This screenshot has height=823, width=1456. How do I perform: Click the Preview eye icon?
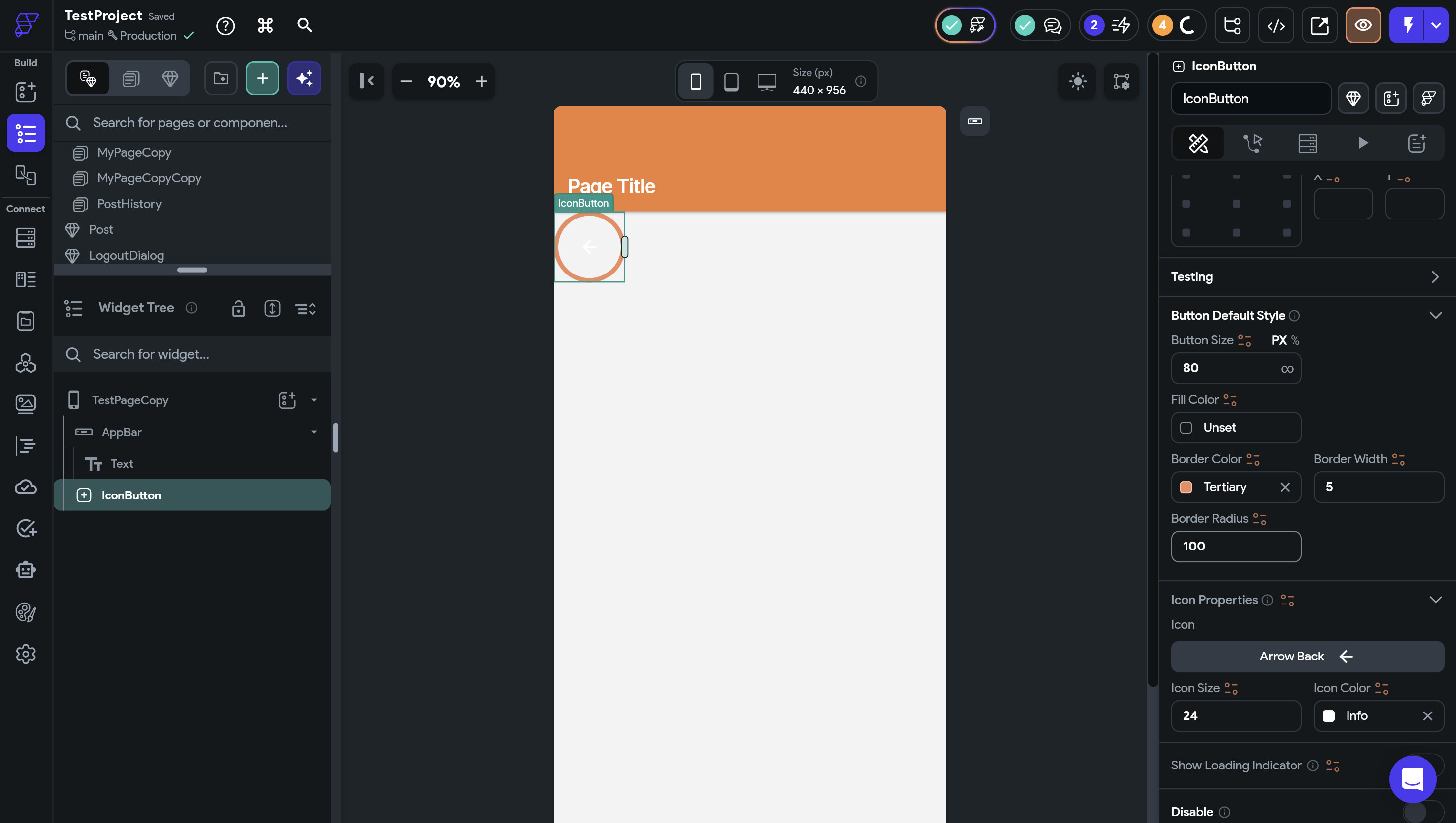(x=1363, y=25)
